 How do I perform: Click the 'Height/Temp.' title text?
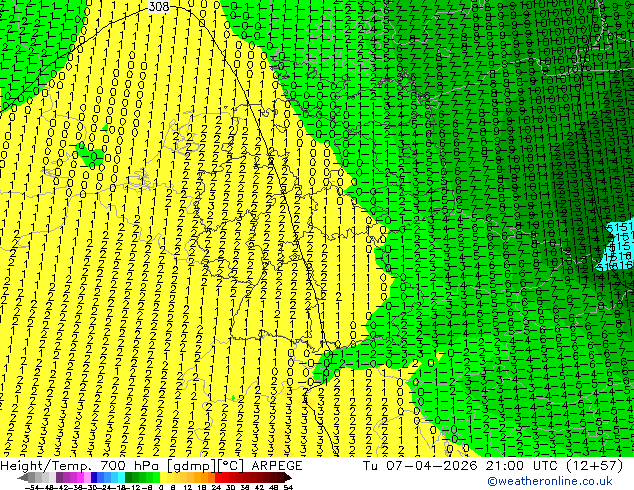coord(44,466)
